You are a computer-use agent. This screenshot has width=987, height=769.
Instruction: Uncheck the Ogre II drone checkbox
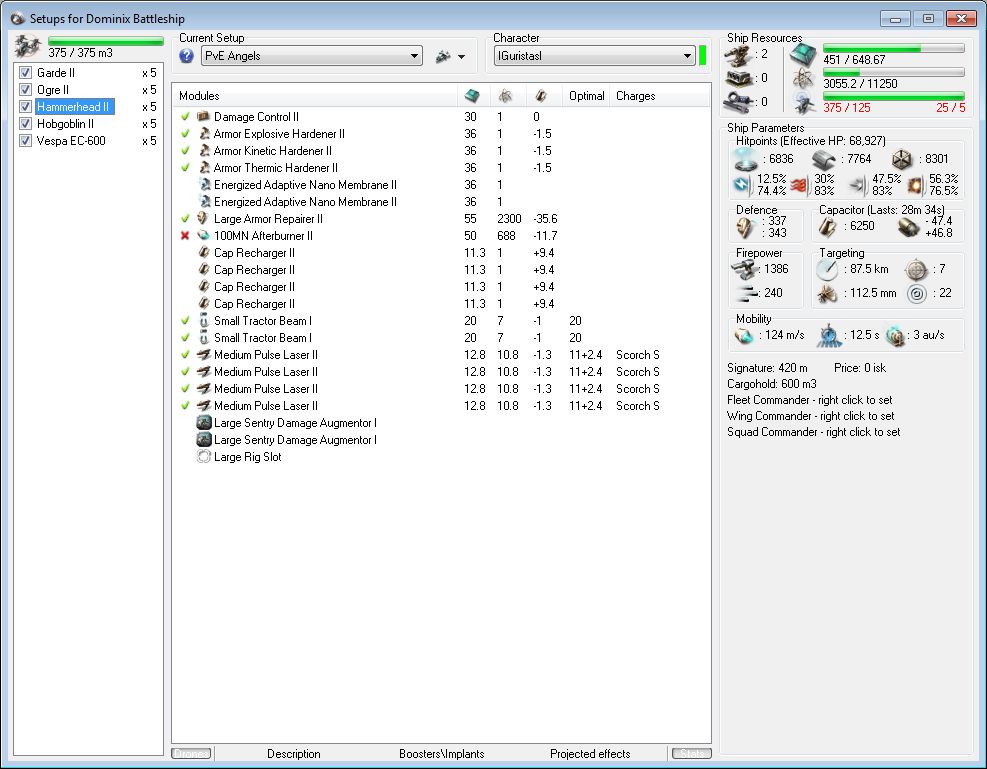click(25, 89)
